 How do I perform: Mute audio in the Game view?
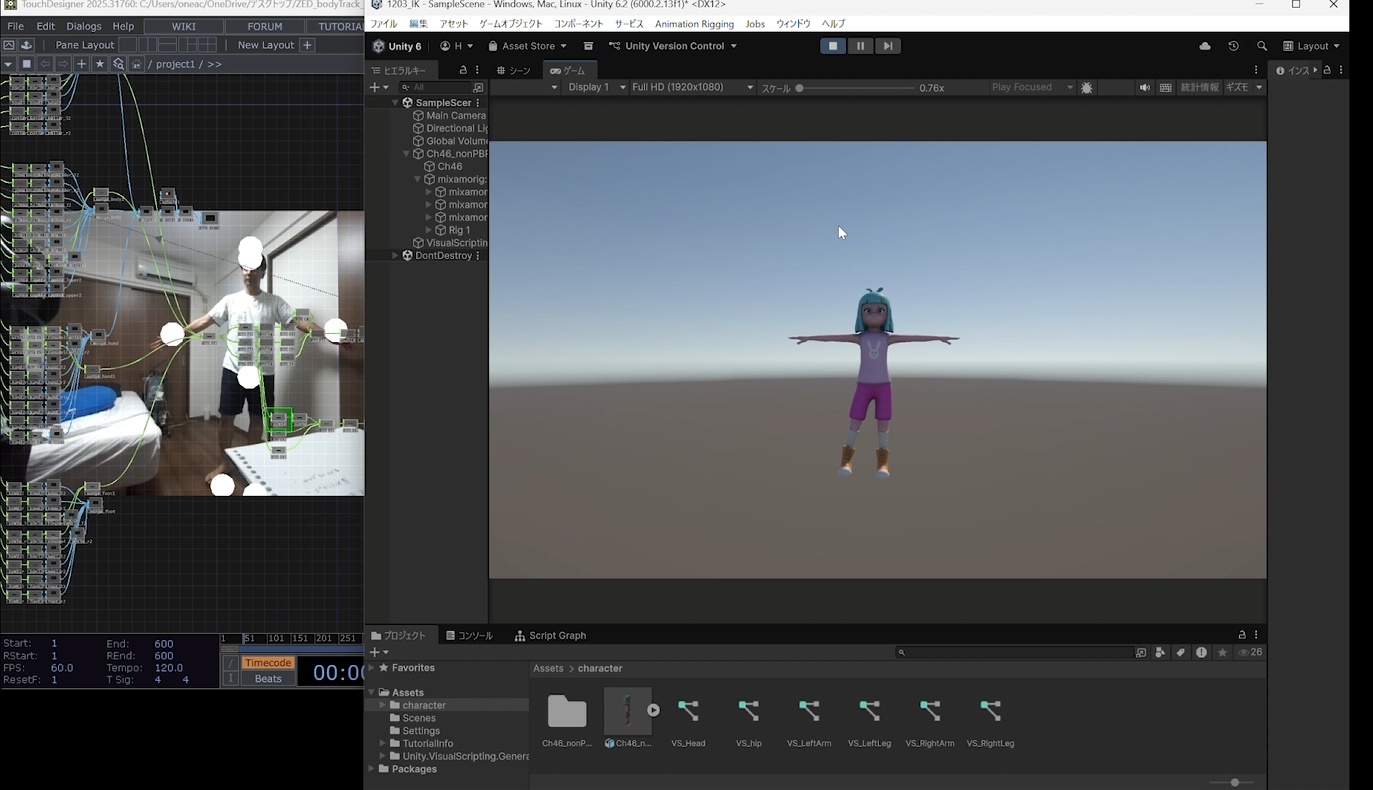[x=1144, y=87]
